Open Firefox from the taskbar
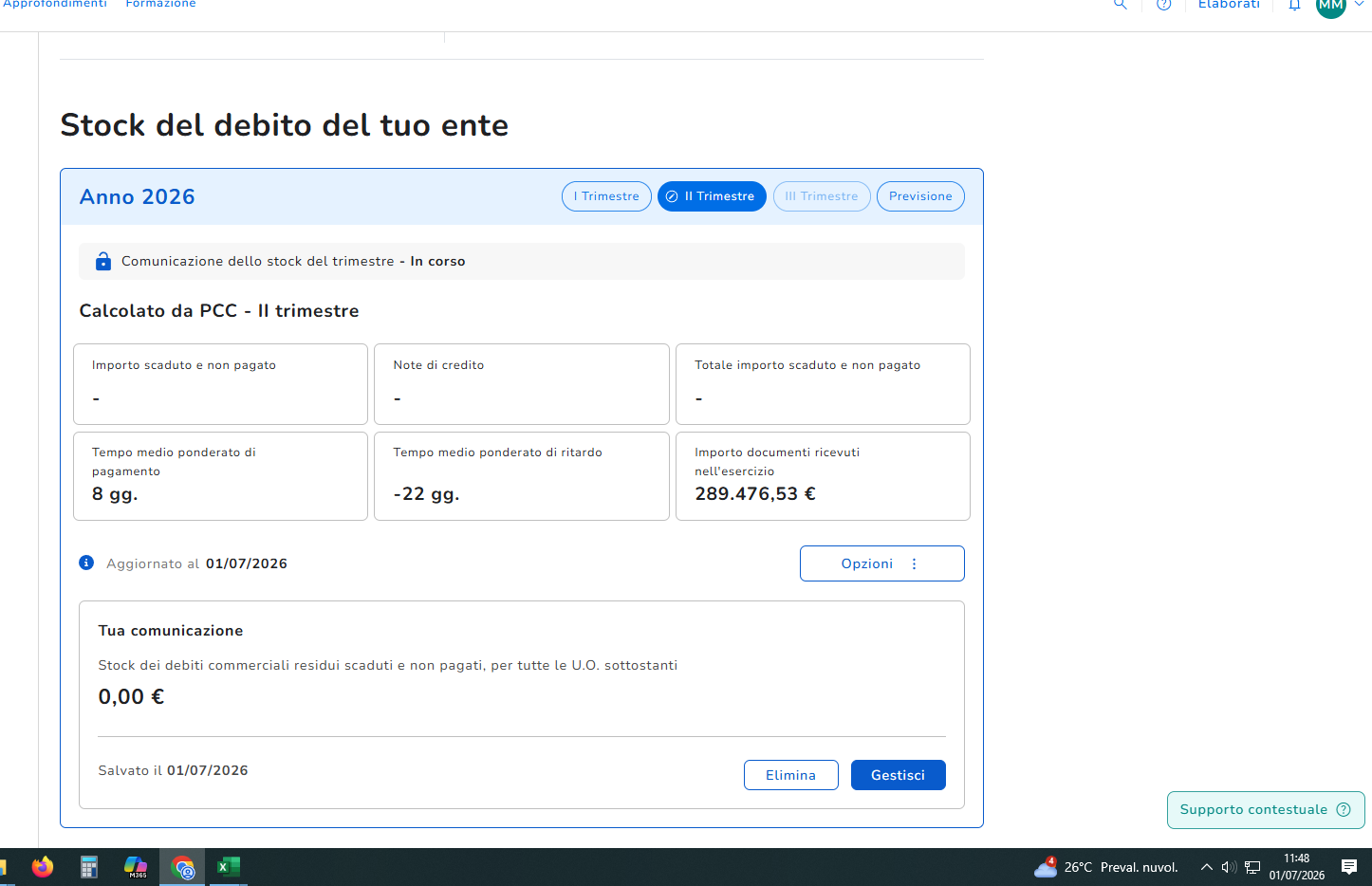The width and height of the screenshot is (1372, 886). click(x=43, y=867)
